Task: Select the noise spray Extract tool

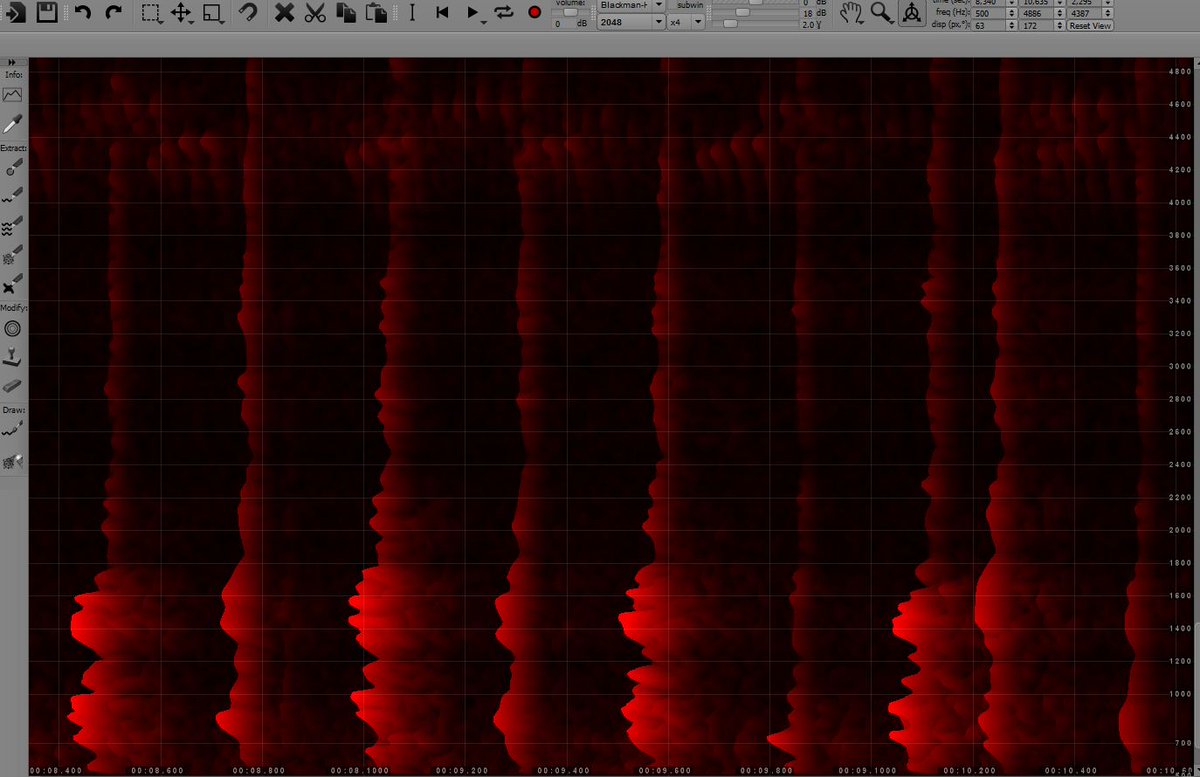Action: tap(13, 255)
